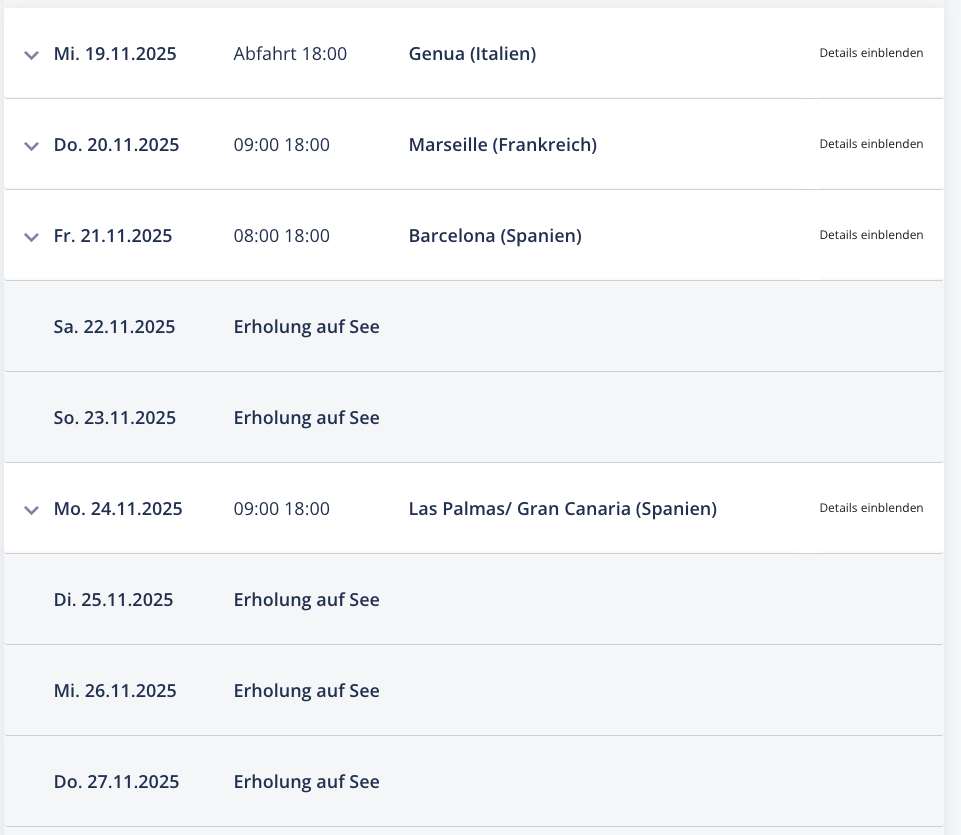961x835 pixels.
Task: Open Details einblenden for Barcelona
Action: click(871, 235)
